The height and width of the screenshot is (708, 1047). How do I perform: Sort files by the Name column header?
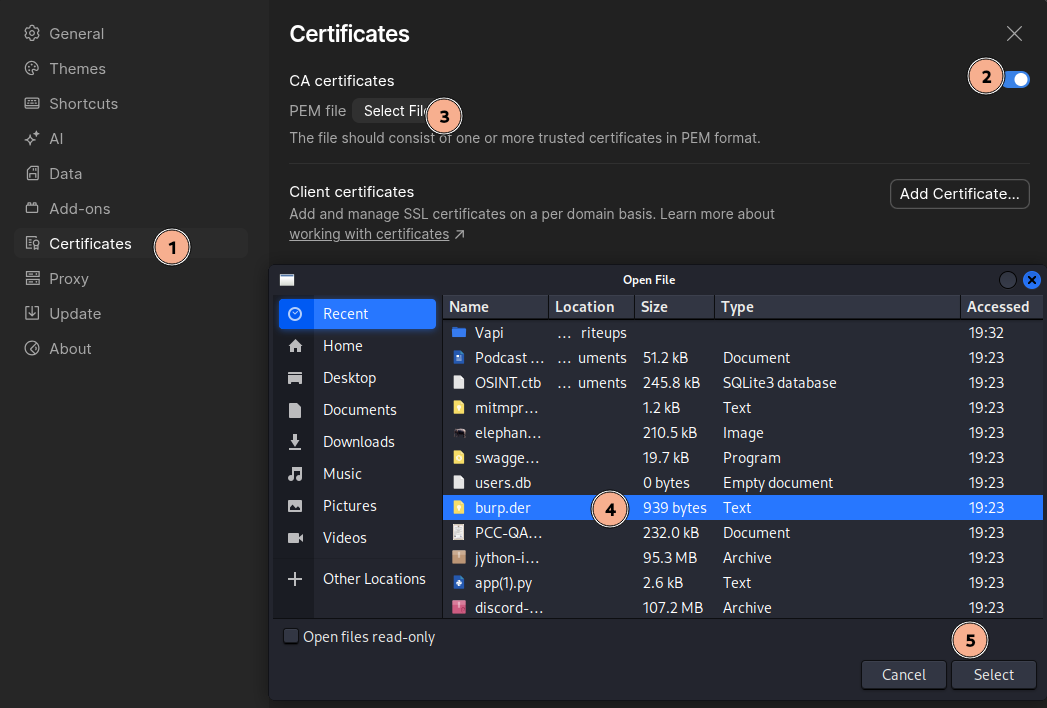[x=495, y=307]
